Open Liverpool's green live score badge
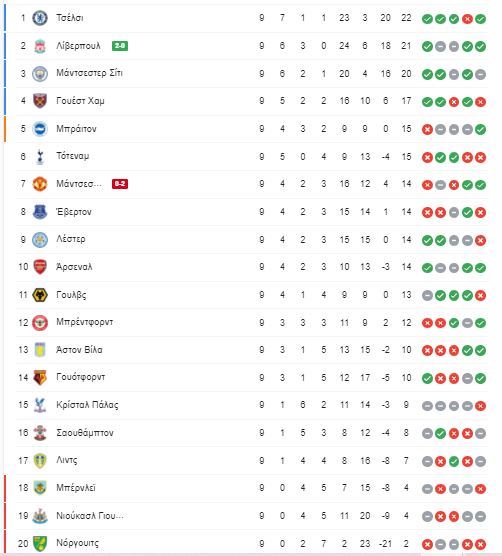The width and height of the screenshot is (502, 556). tap(120, 46)
